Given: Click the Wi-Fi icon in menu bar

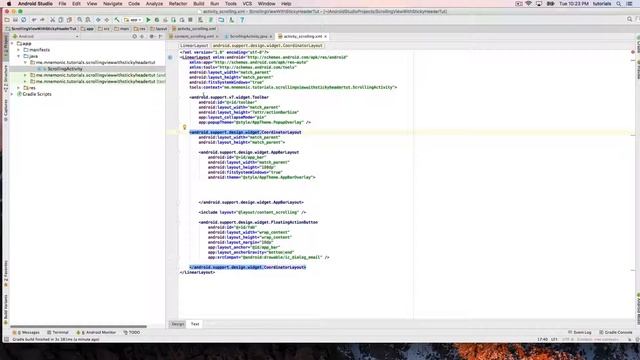Looking at the screenshot, I should (529, 4).
